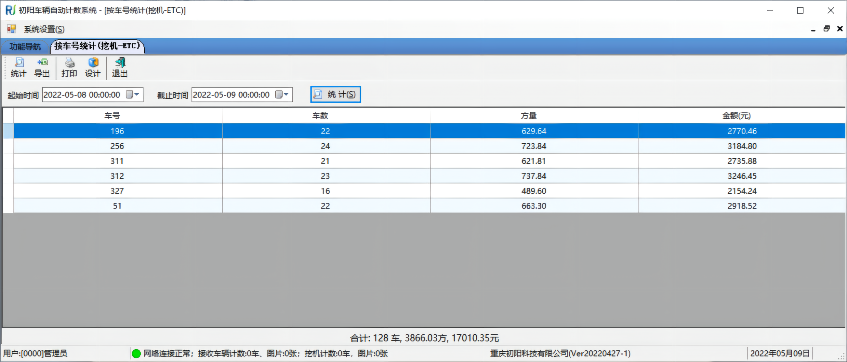Click the 截止时间 date input field
This screenshot has width=847, height=362.
(x=242, y=95)
